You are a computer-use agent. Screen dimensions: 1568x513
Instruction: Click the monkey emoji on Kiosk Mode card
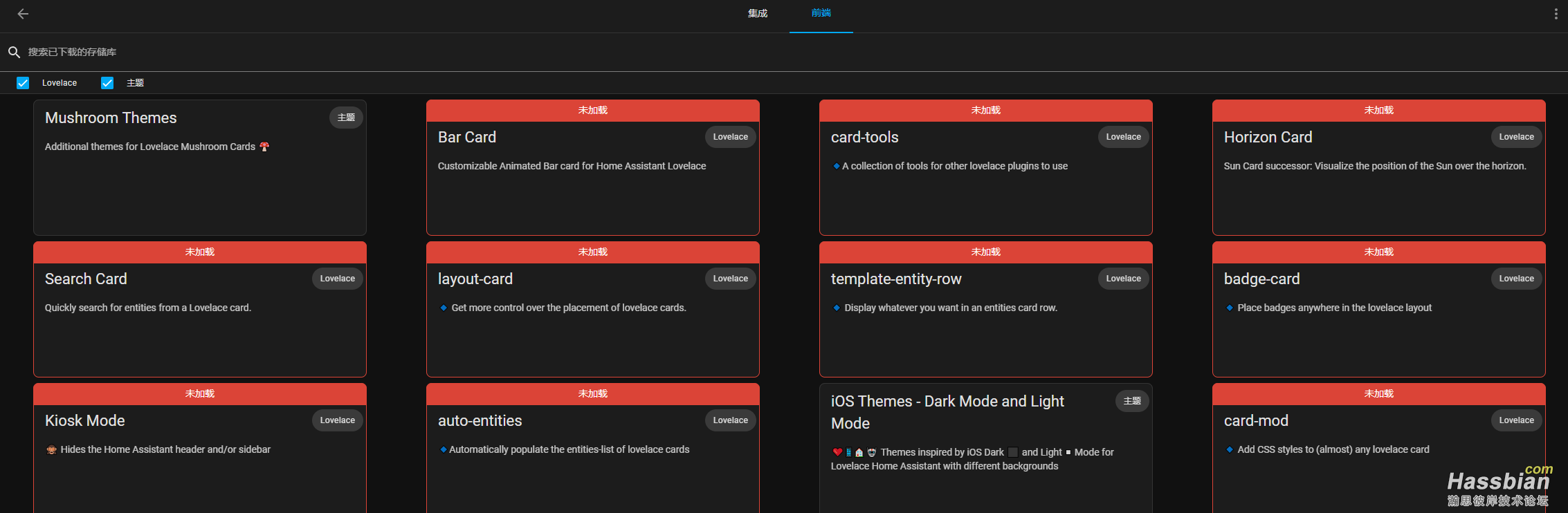coord(51,449)
